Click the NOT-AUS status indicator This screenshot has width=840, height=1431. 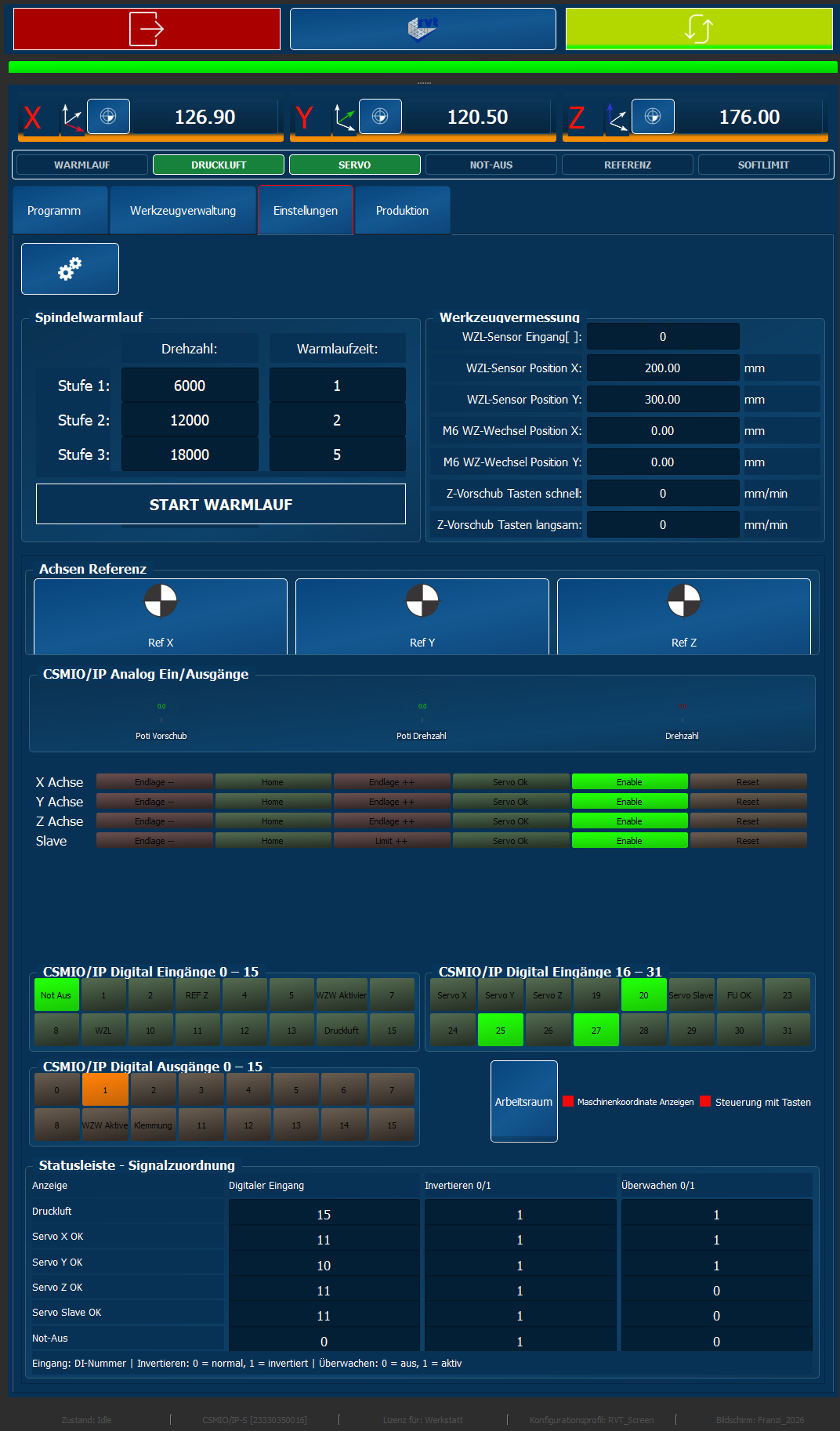tap(491, 165)
